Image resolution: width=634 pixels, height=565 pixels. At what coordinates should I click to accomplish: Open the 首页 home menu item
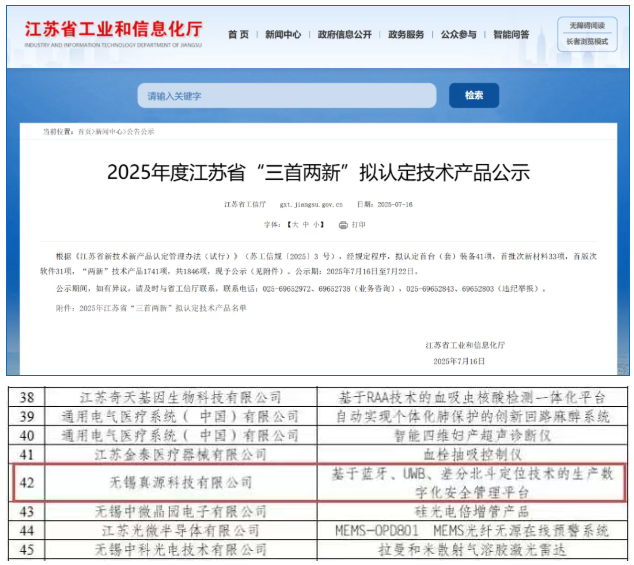pos(238,35)
